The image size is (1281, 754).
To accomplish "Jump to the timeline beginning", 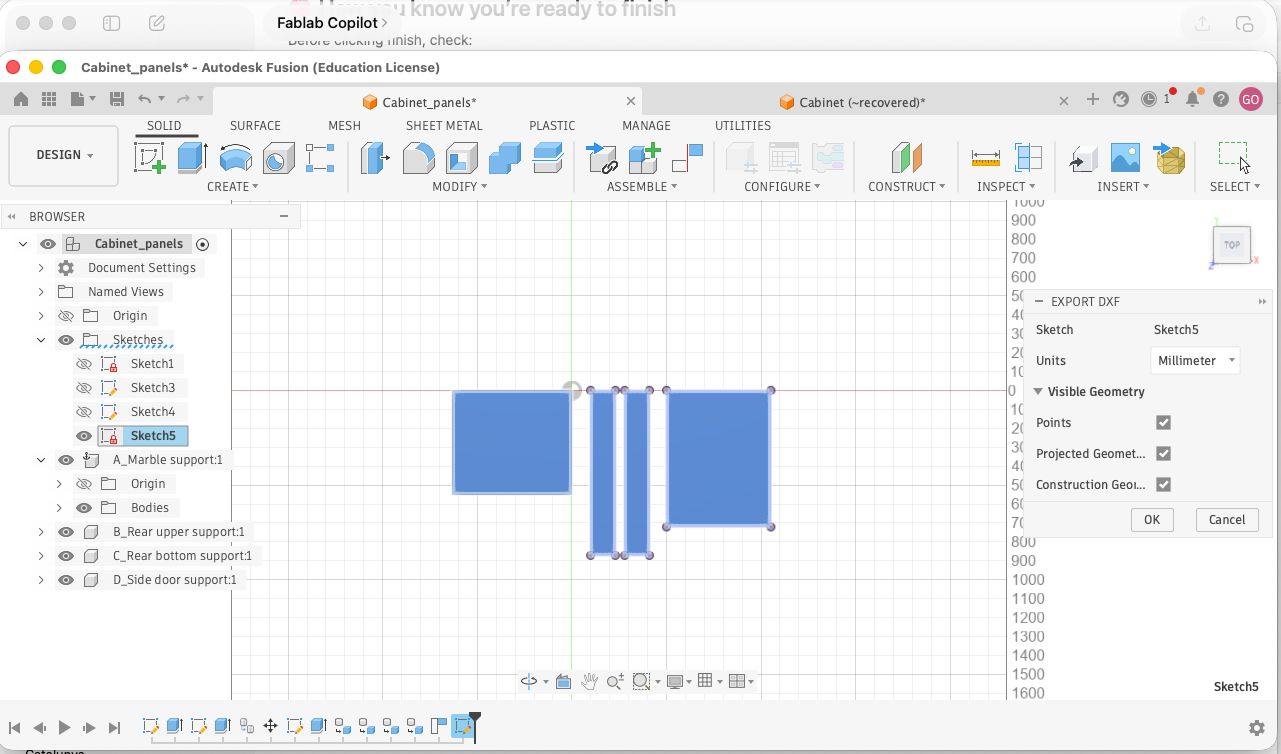I will tap(15, 728).
